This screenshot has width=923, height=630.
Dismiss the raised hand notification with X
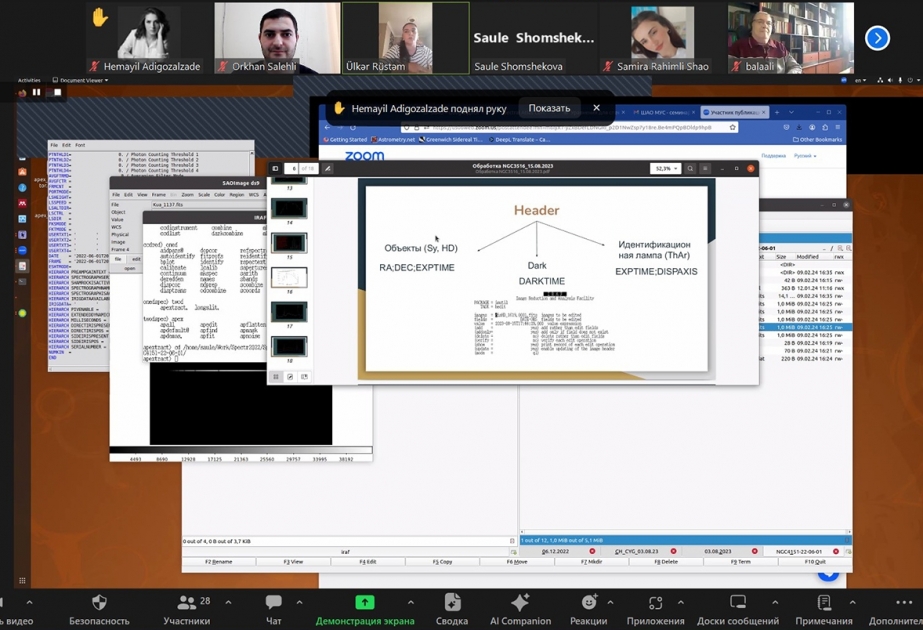[596, 108]
